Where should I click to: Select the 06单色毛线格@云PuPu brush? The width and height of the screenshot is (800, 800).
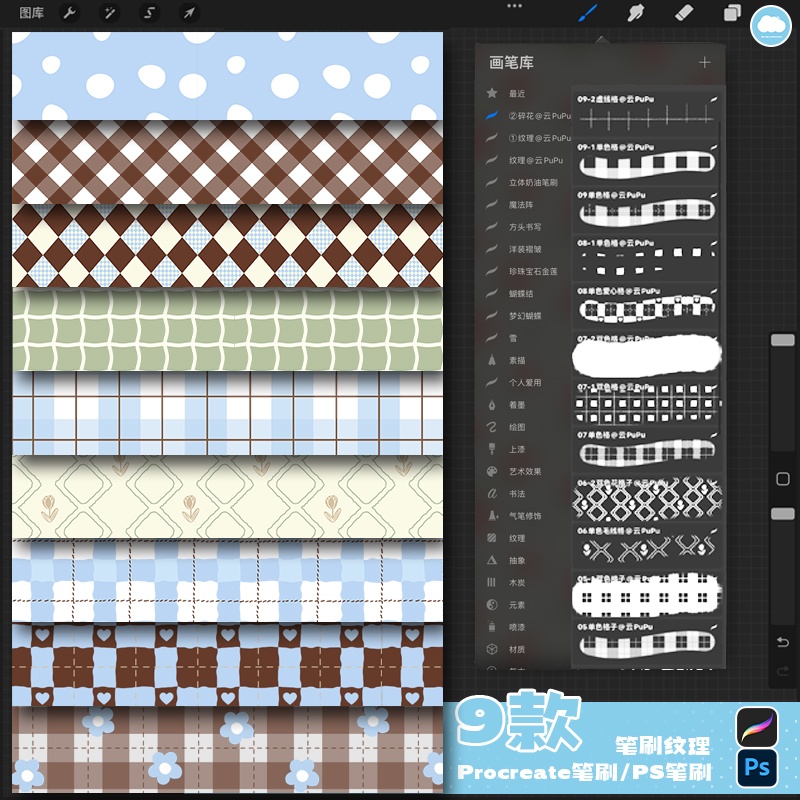646,545
